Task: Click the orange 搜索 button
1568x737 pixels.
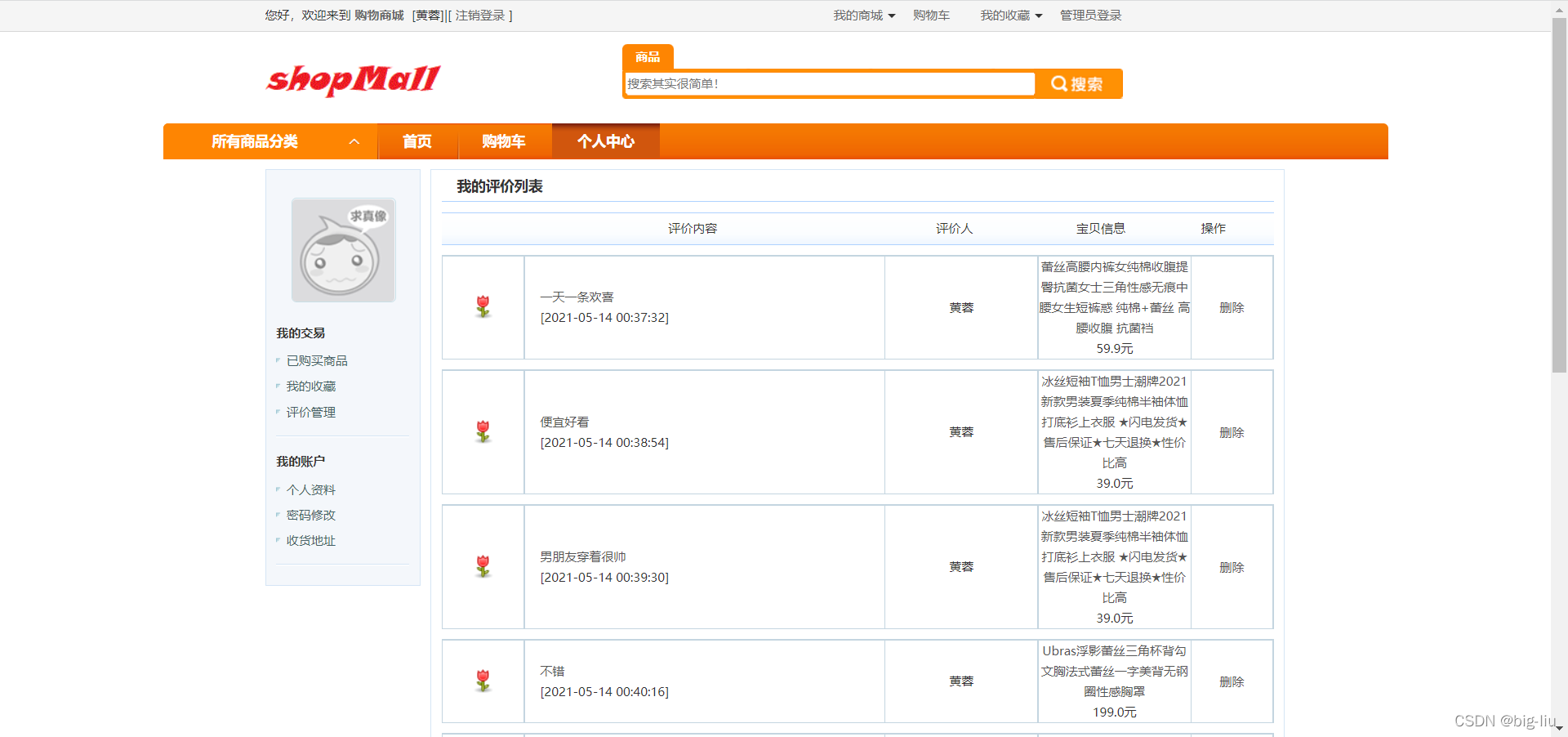Action: pos(1078,83)
